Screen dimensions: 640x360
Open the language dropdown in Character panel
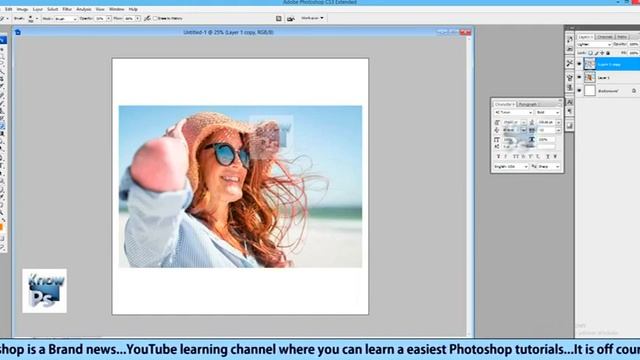tap(511, 166)
